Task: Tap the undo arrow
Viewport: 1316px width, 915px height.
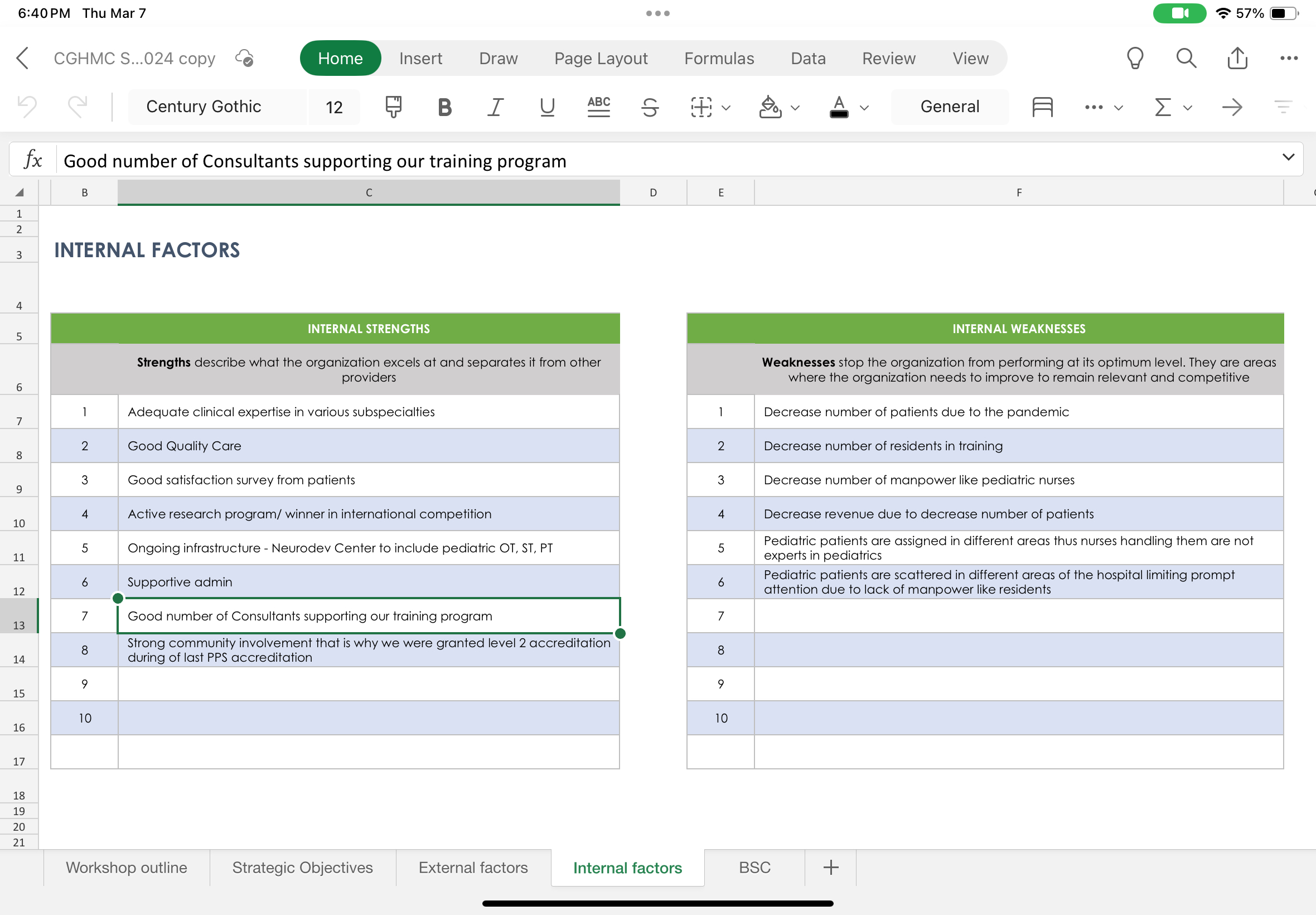Action: [x=27, y=107]
